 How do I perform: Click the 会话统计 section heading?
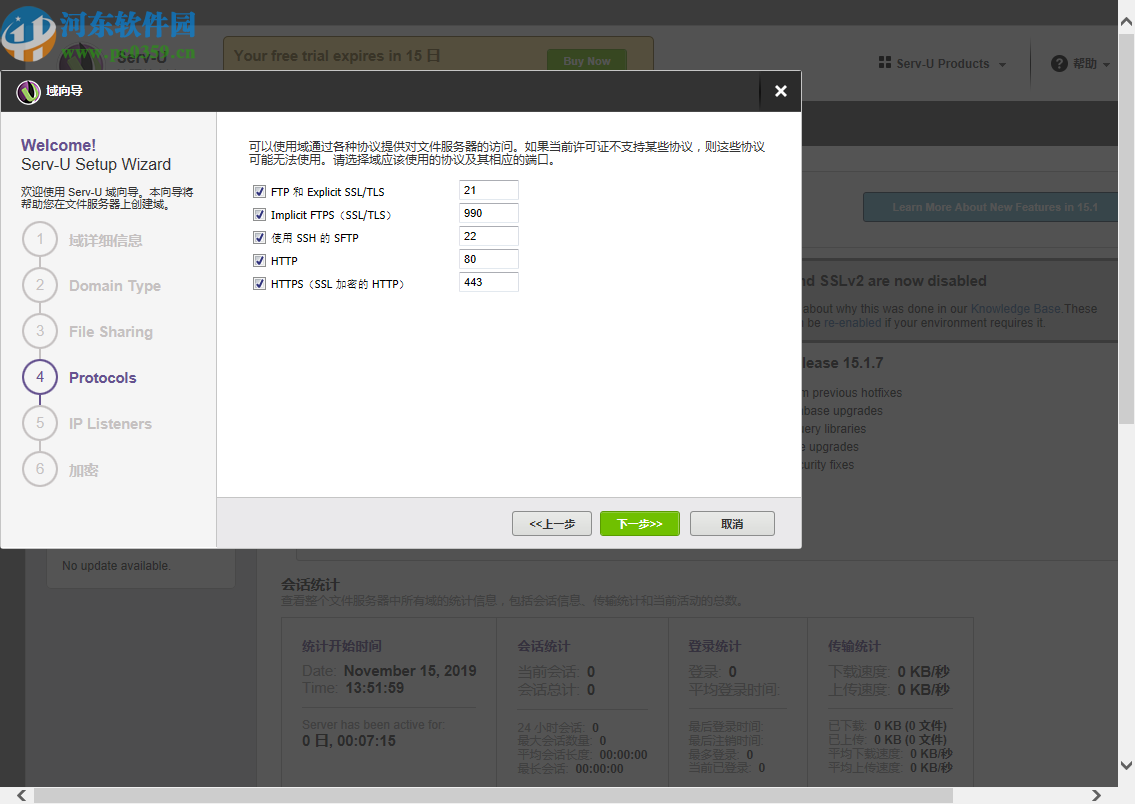tap(311, 585)
